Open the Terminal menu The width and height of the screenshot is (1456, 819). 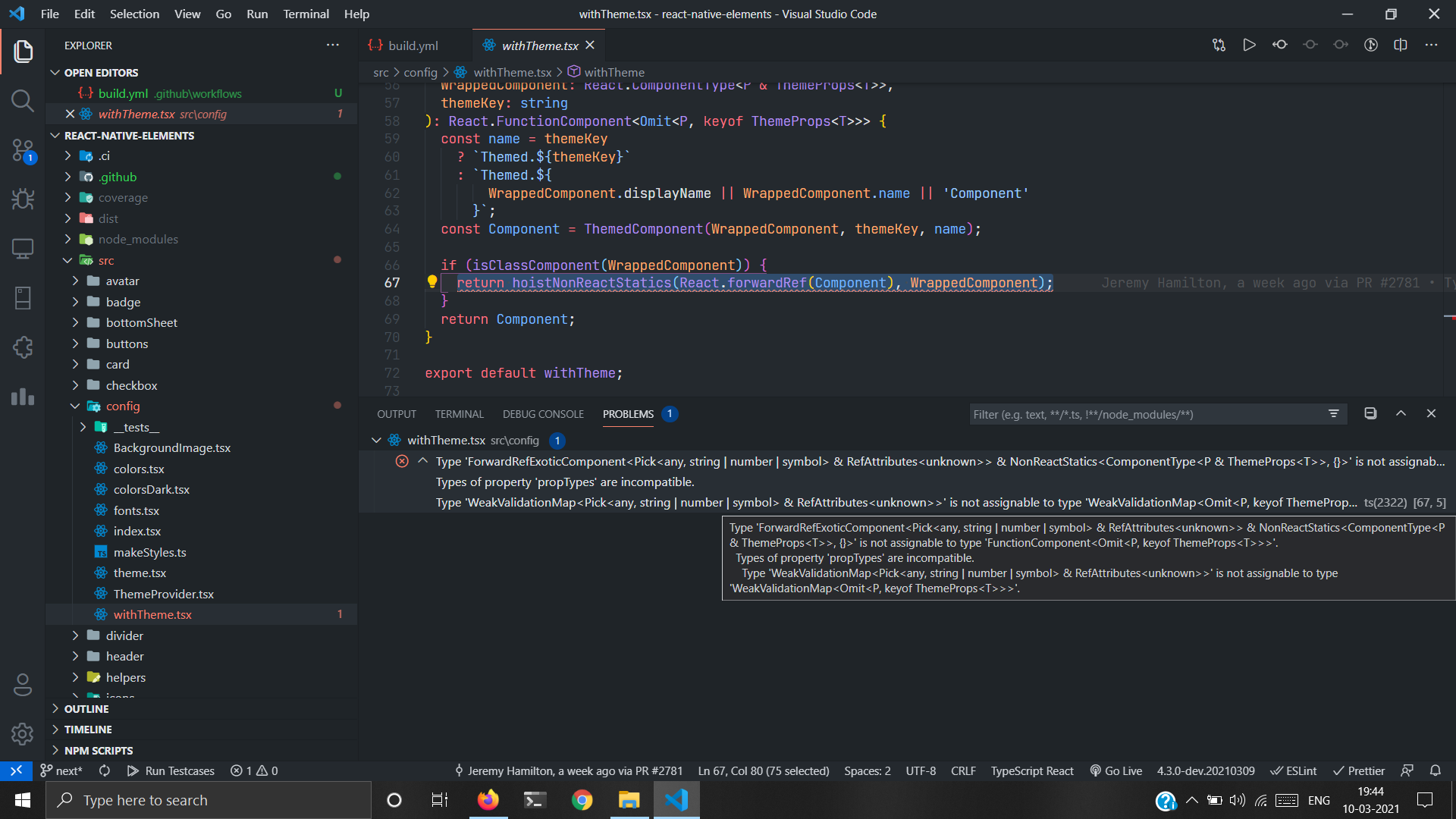pos(306,14)
